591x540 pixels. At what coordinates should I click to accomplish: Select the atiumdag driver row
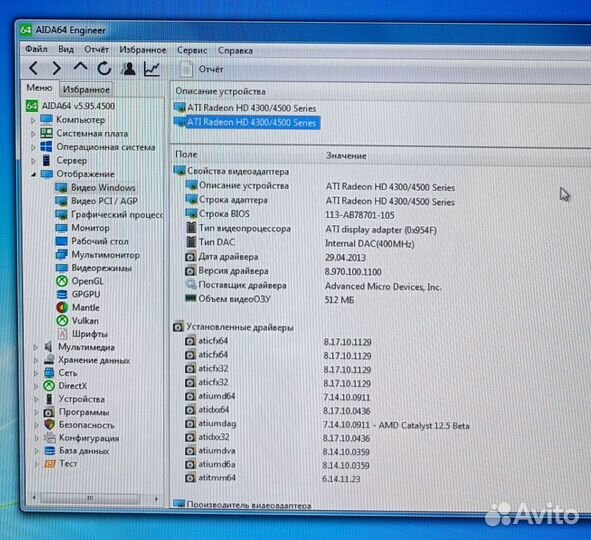pyautogui.click(x=327, y=424)
